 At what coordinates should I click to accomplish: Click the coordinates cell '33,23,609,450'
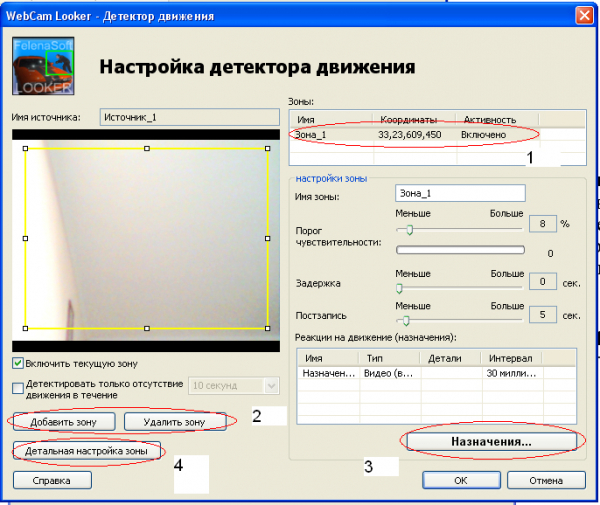(409, 135)
